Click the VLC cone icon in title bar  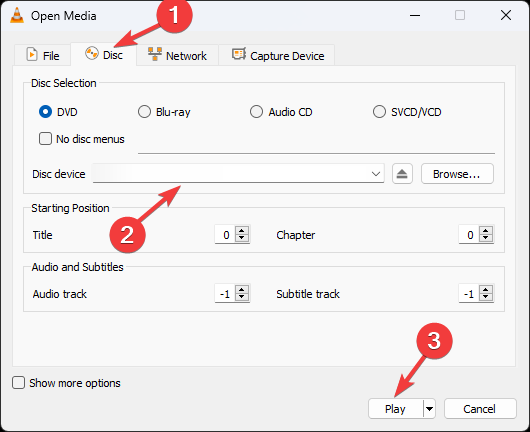point(17,15)
